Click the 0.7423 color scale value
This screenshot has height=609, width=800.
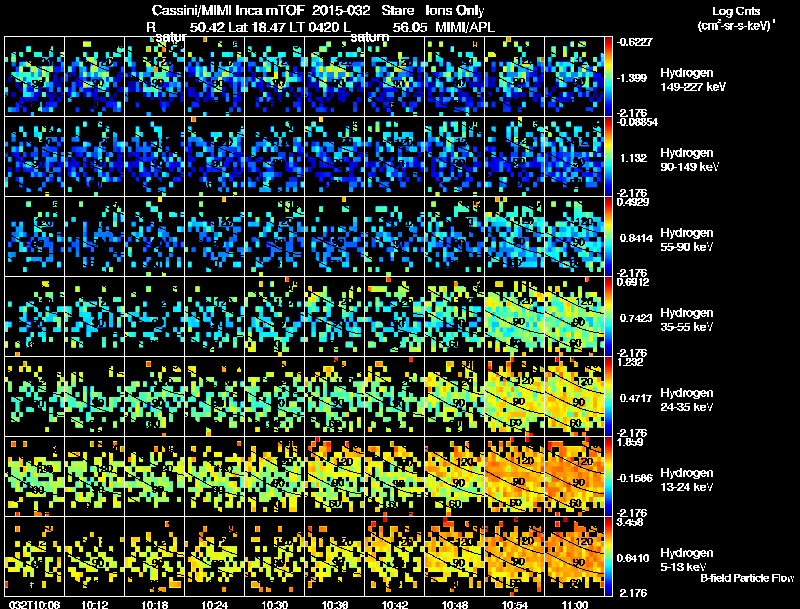(x=636, y=318)
